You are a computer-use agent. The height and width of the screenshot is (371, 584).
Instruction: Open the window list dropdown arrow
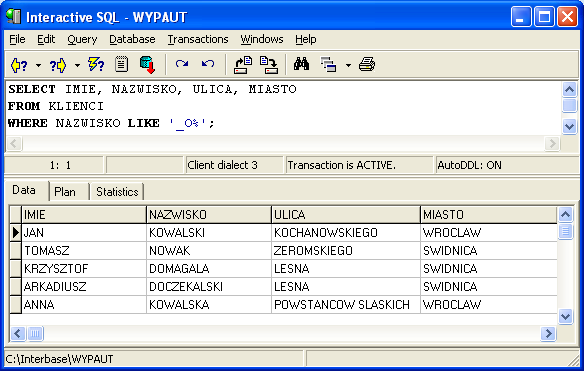348,66
